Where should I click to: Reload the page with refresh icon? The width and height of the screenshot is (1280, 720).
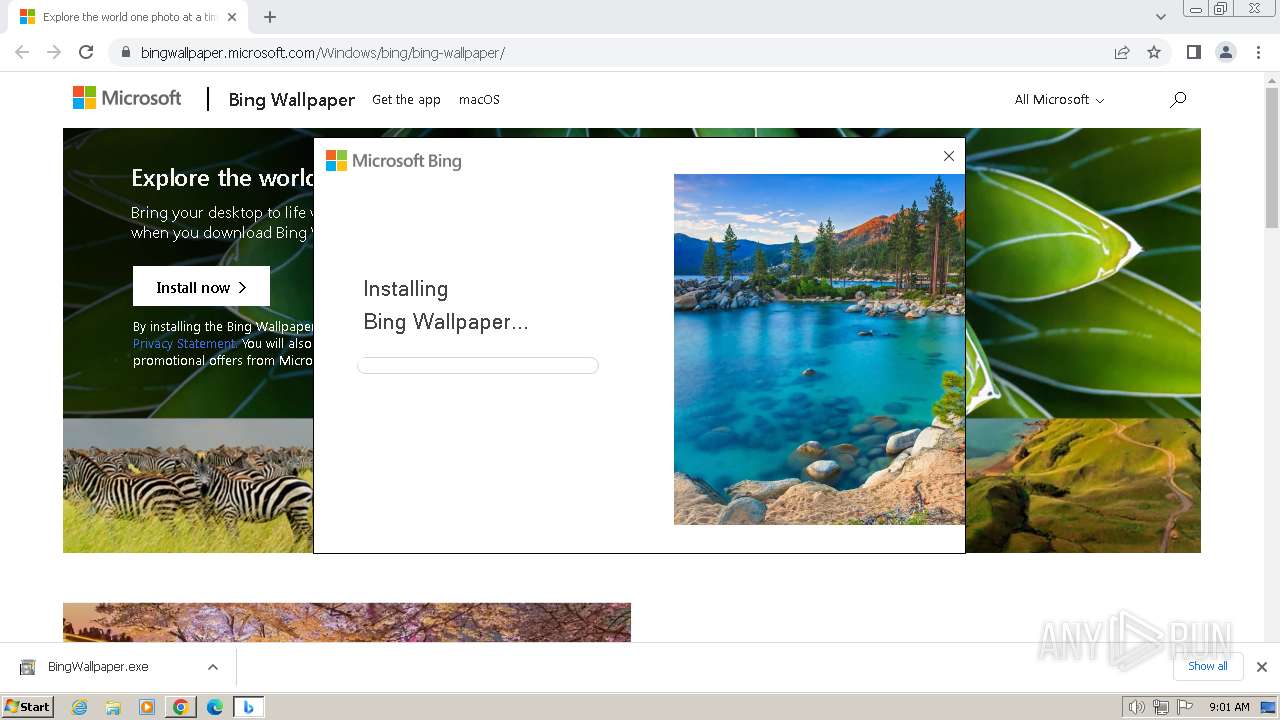pos(86,52)
